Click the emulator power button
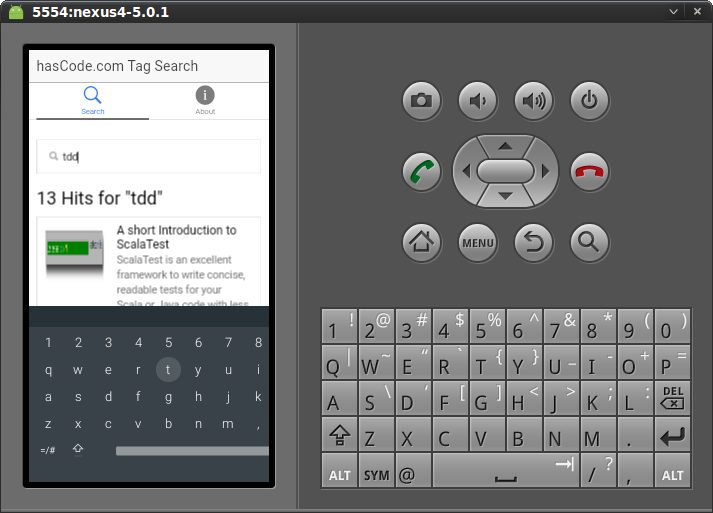The image size is (713, 513). 589,101
